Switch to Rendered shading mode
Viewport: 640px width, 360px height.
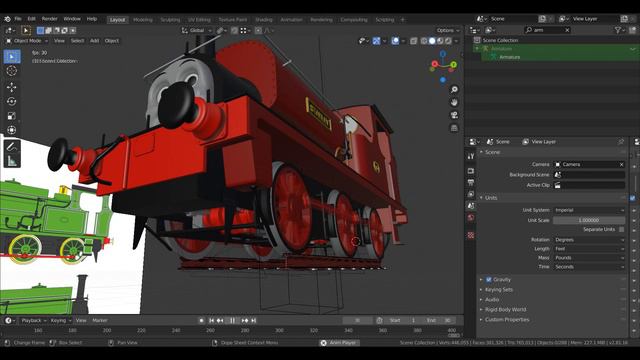pos(448,41)
